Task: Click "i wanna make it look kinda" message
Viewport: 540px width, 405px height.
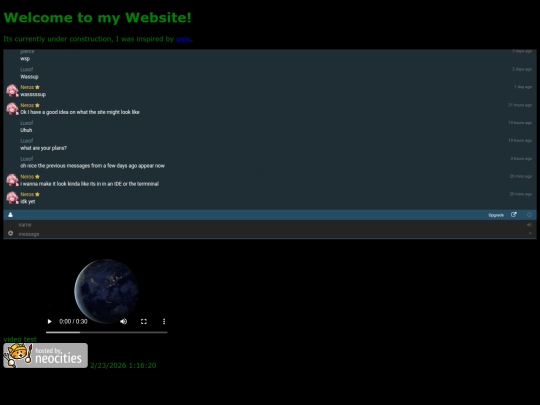Action: point(90,184)
